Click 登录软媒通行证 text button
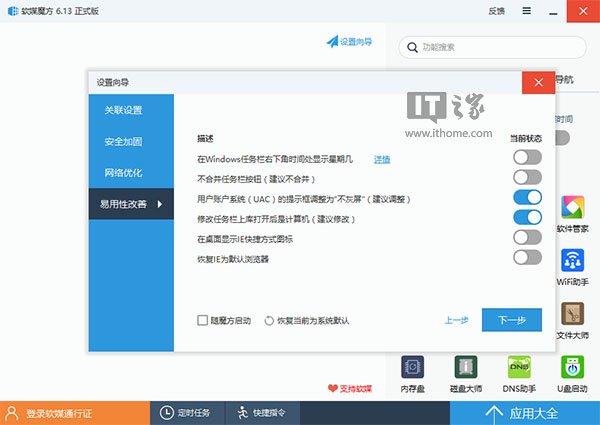This screenshot has height=425, width=600. [x=59, y=414]
